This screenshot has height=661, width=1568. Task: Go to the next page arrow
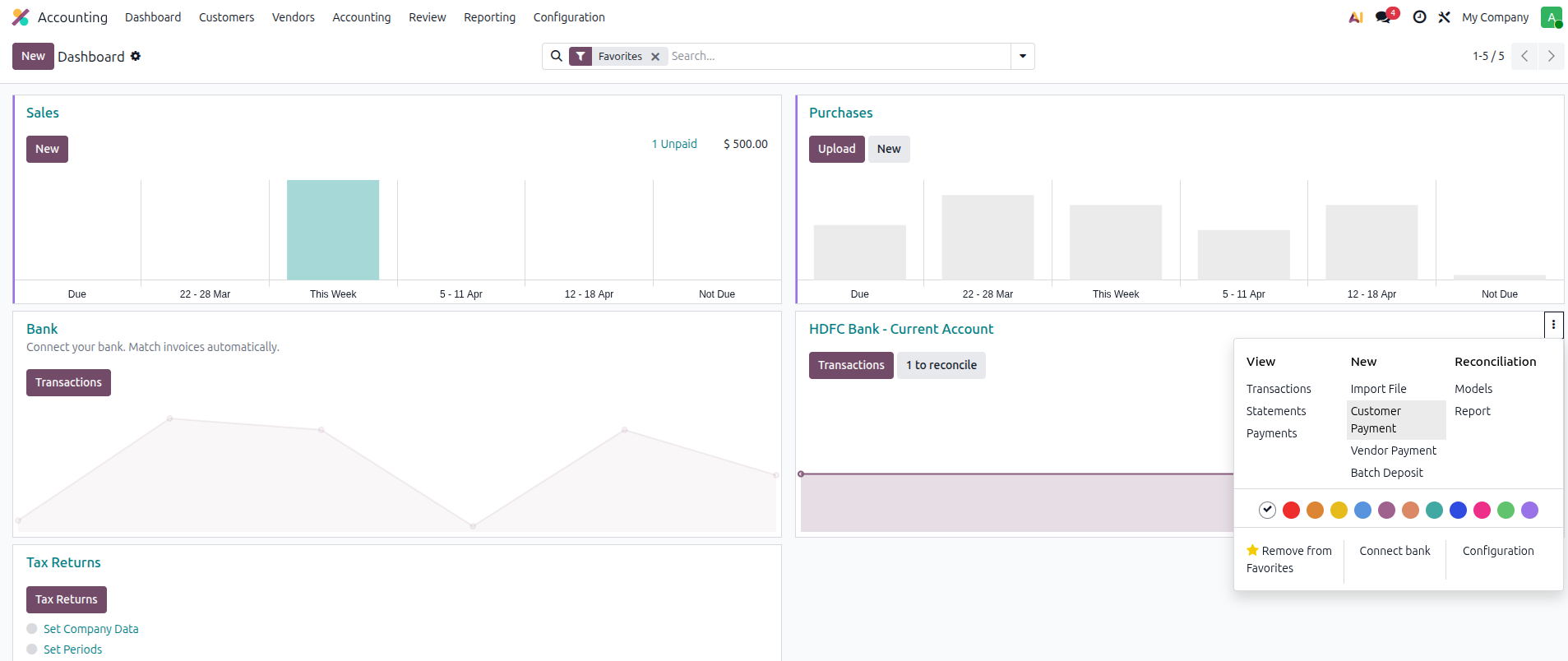pyautogui.click(x=1552, y=56)
